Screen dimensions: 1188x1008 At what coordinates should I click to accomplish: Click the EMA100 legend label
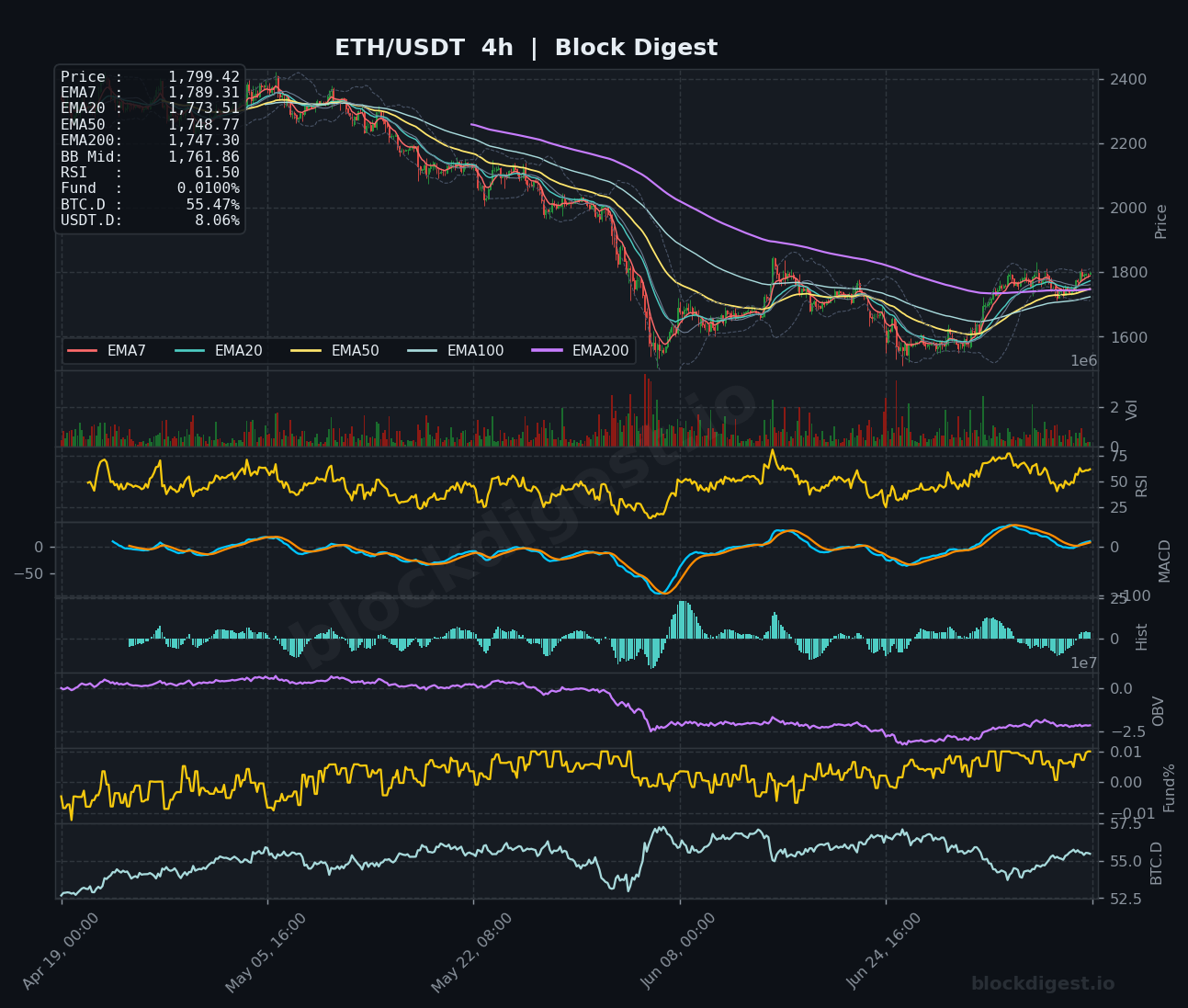[x=476, y=351]
